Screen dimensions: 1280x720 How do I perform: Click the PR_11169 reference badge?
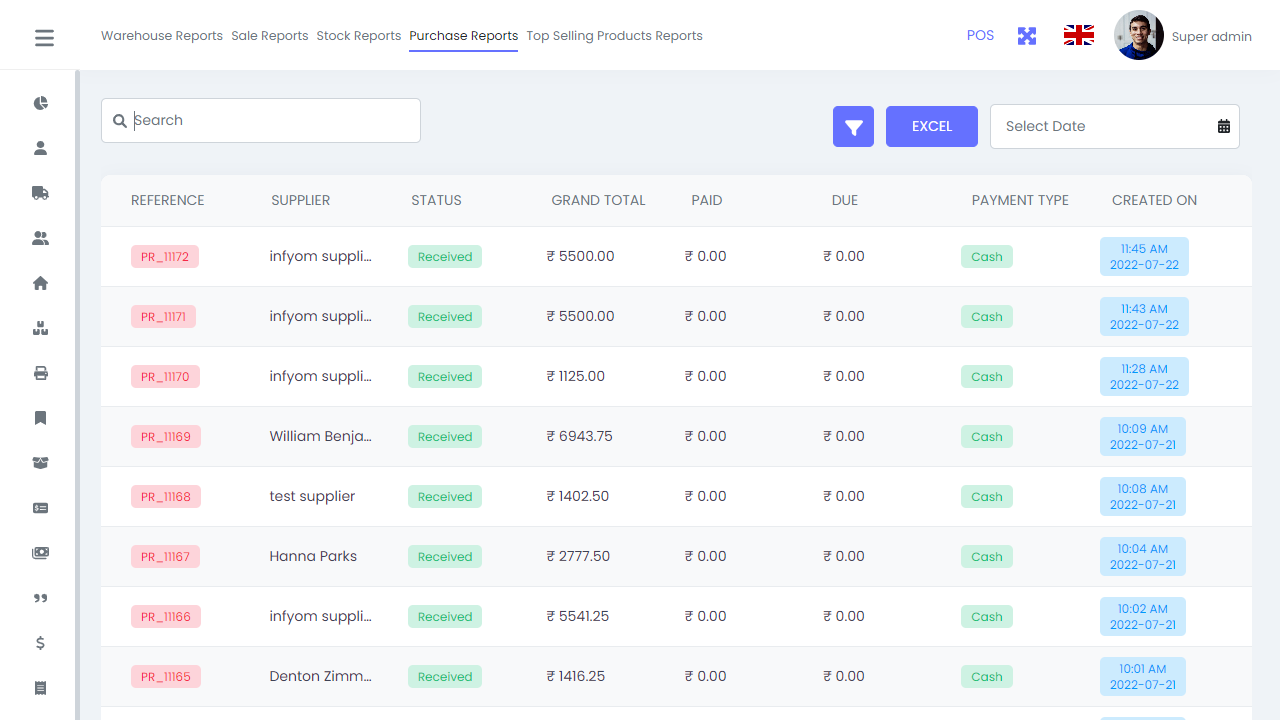166,437
